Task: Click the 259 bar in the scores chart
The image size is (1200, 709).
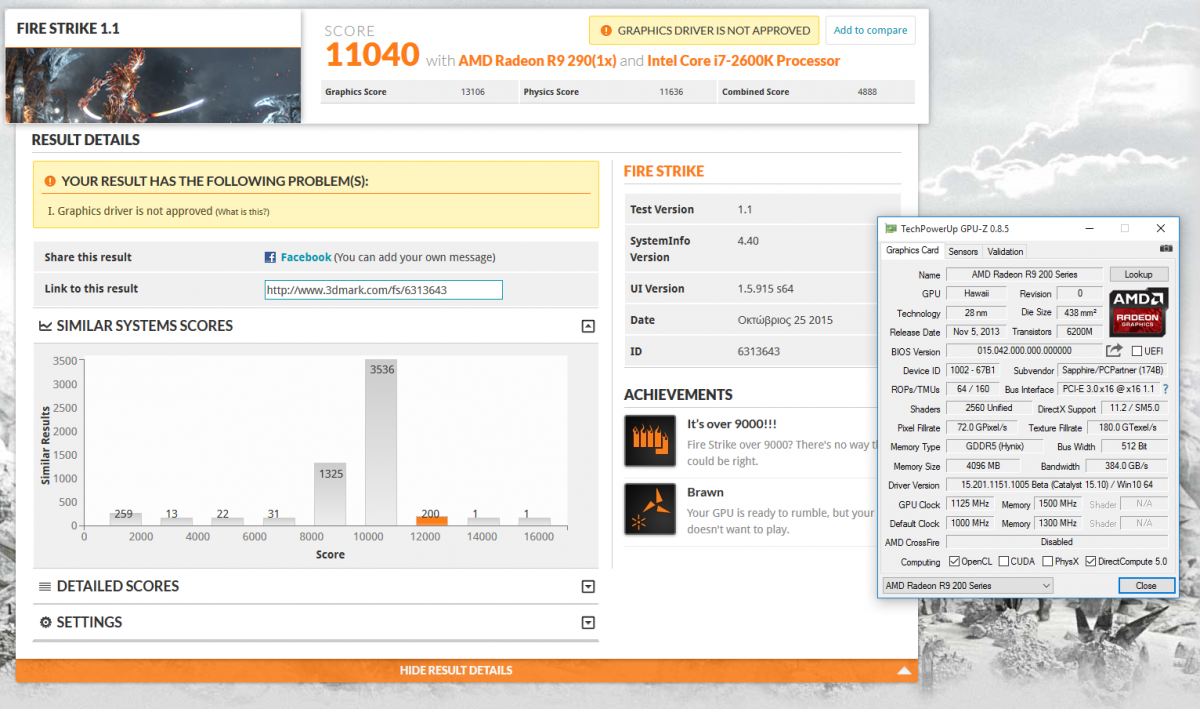Action: pos(125,519)
